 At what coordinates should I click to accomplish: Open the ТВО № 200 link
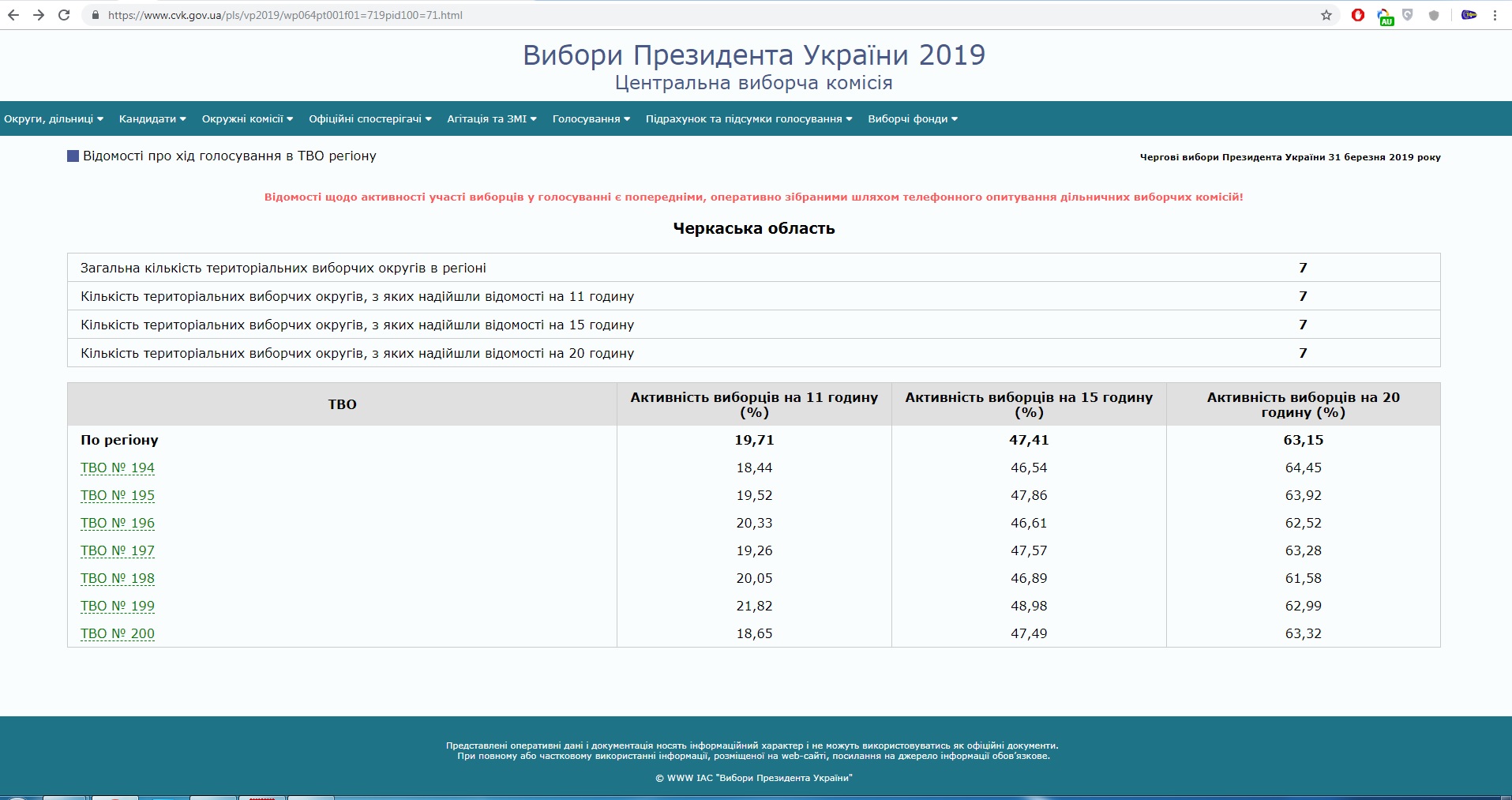coord(118,633)
